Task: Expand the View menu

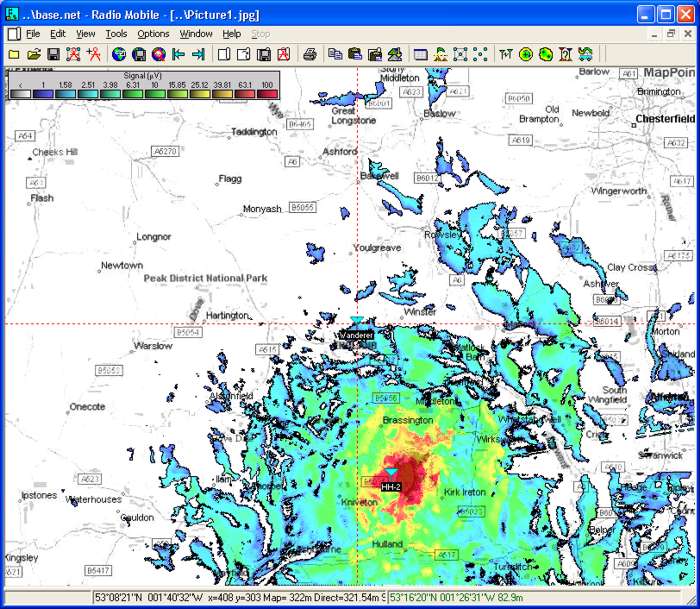Action: [x=85, y=33]
